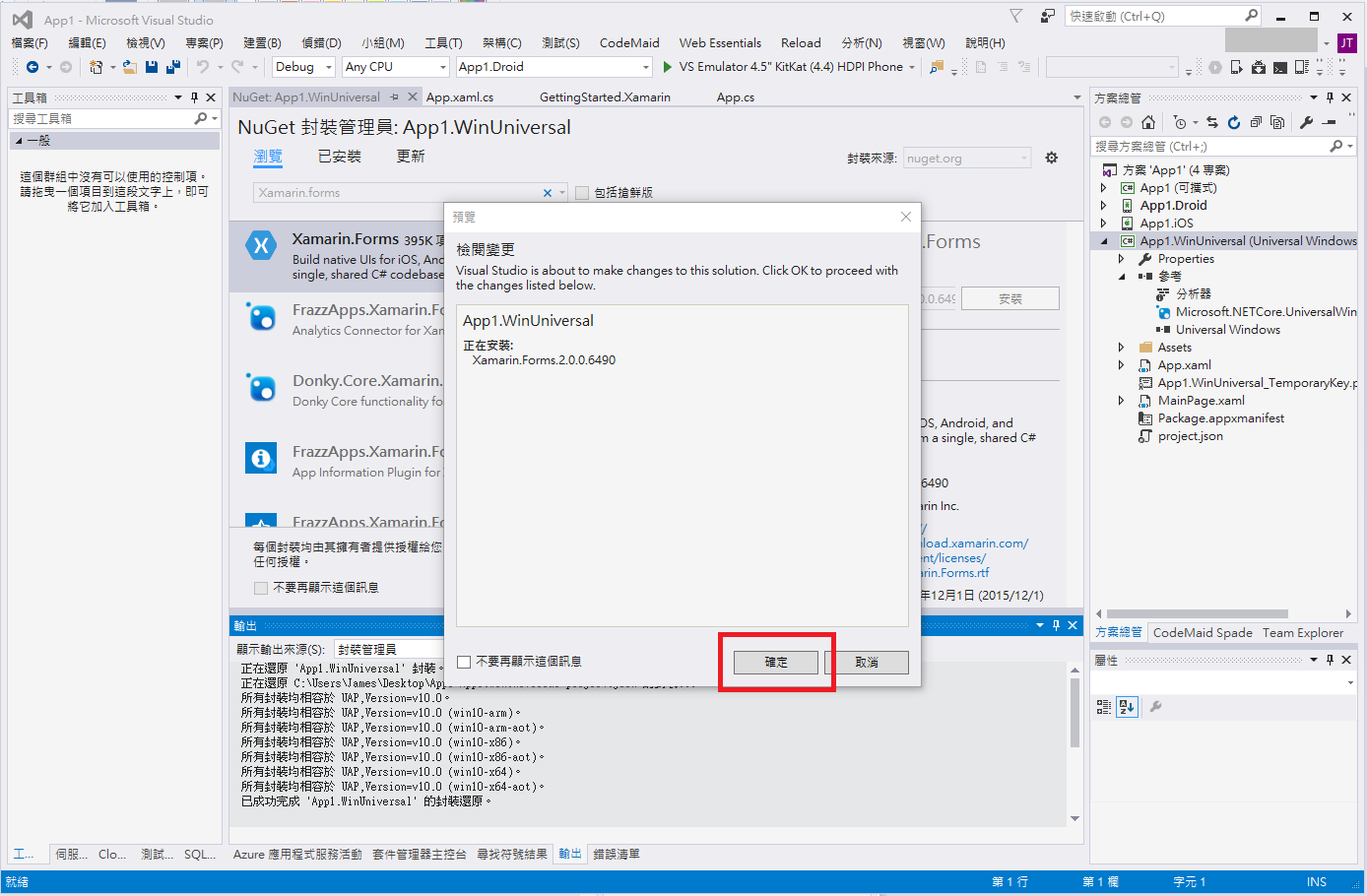Click the notifications filter flag icon
This screenshot has height=896, width=1367.
1015,16
